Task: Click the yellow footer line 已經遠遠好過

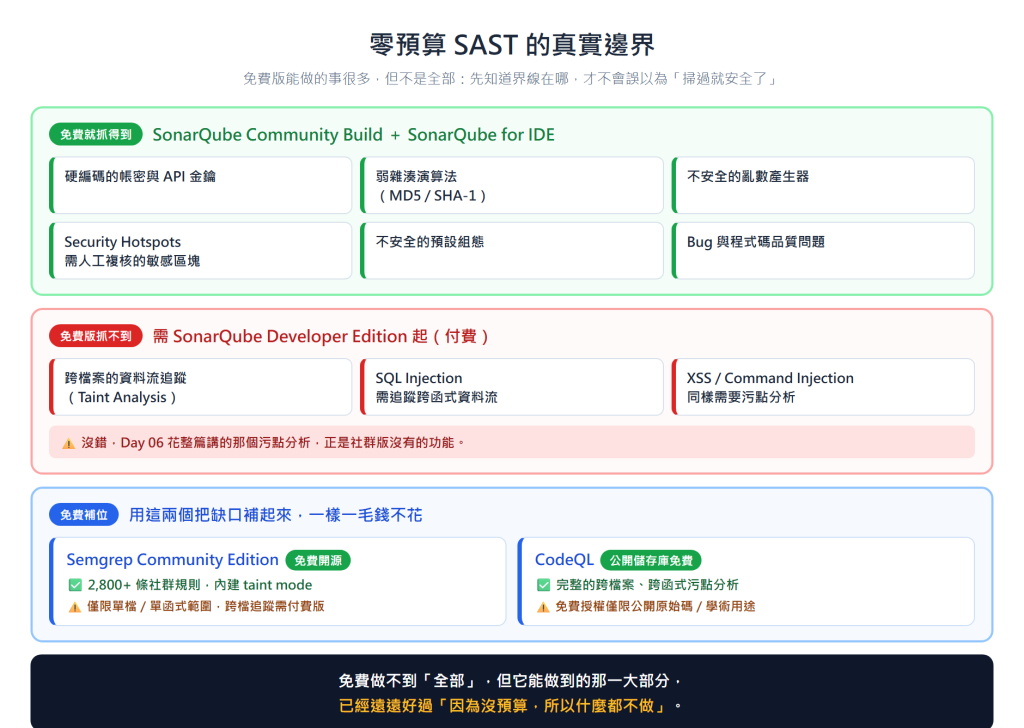Action: (511, 706)
